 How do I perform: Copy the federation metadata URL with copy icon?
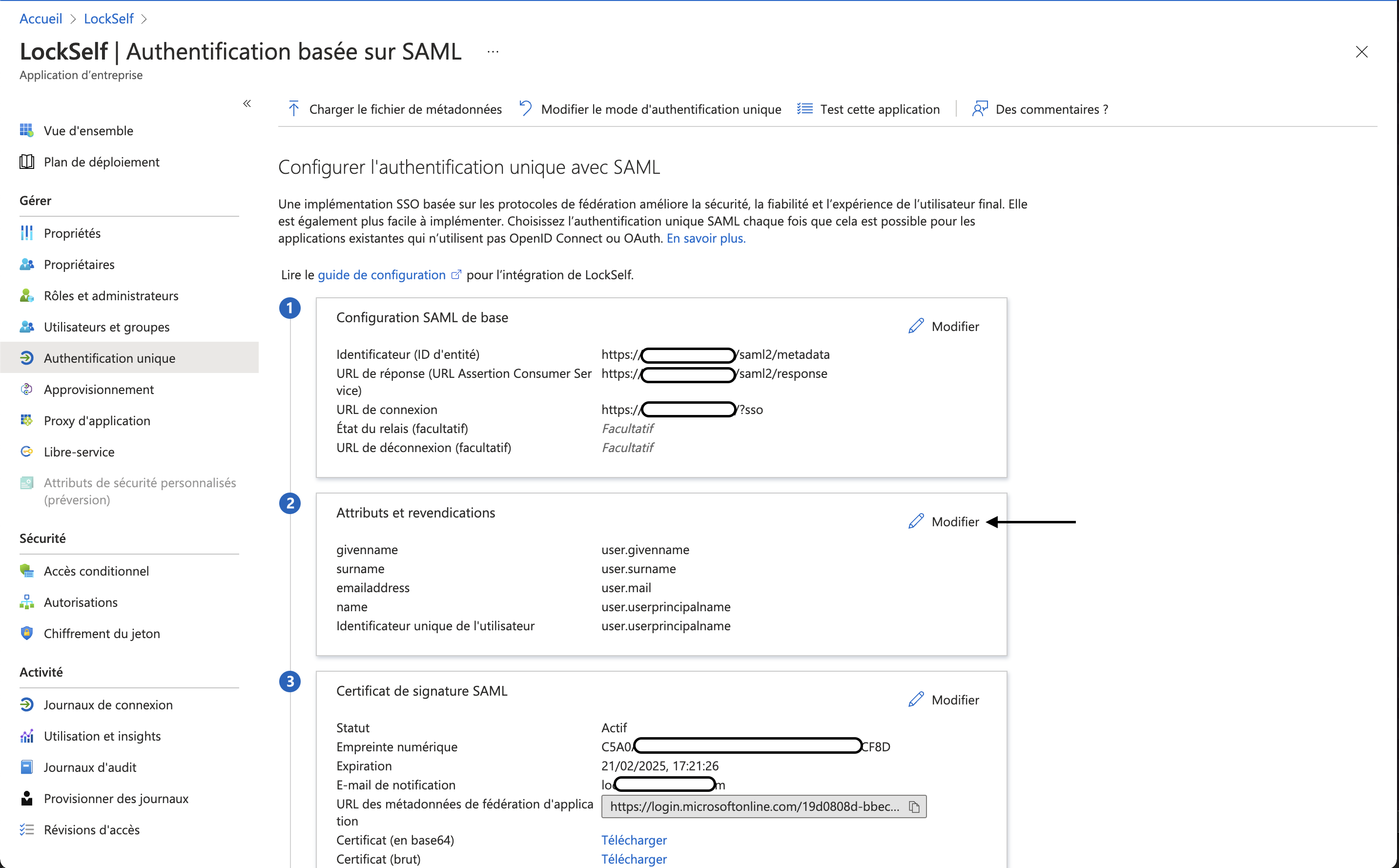tap(913, 806)
